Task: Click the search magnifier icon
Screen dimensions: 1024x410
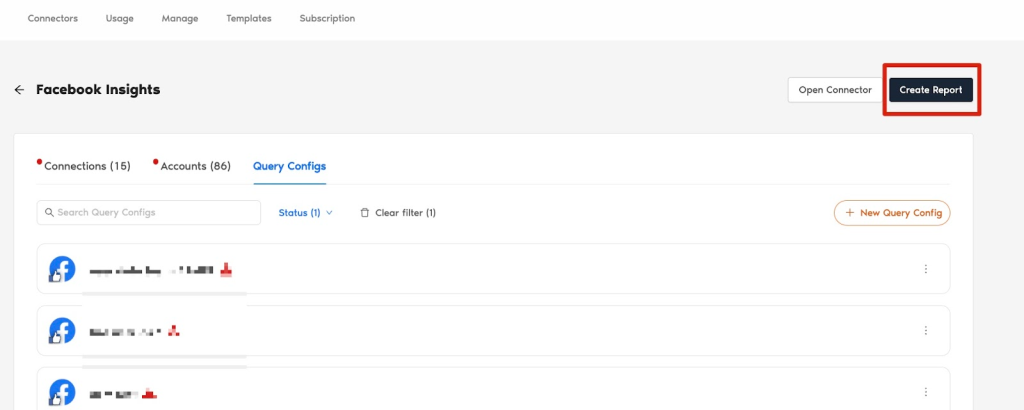Action: [49, 213]
